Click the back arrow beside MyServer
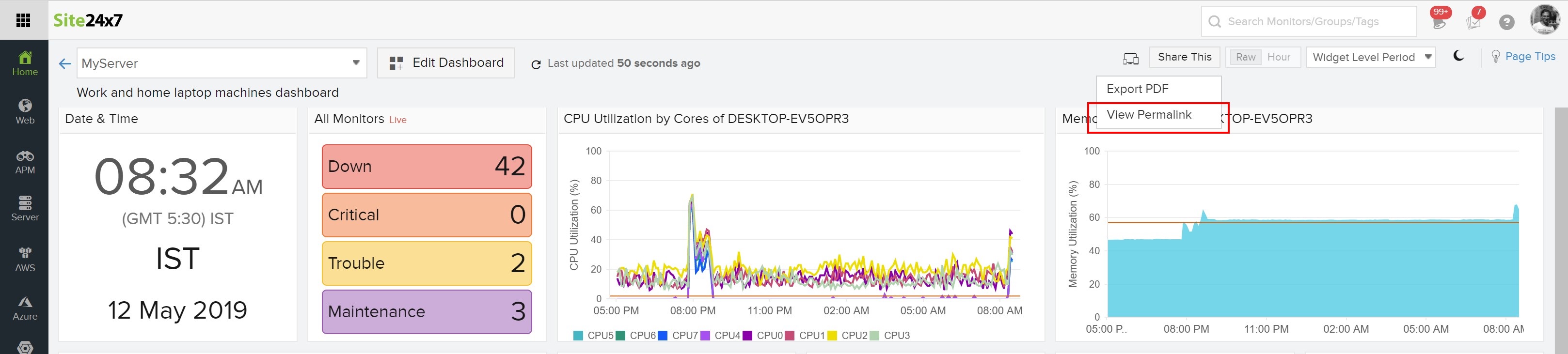This screenshot has width=1568, height=354. [64, 63]
